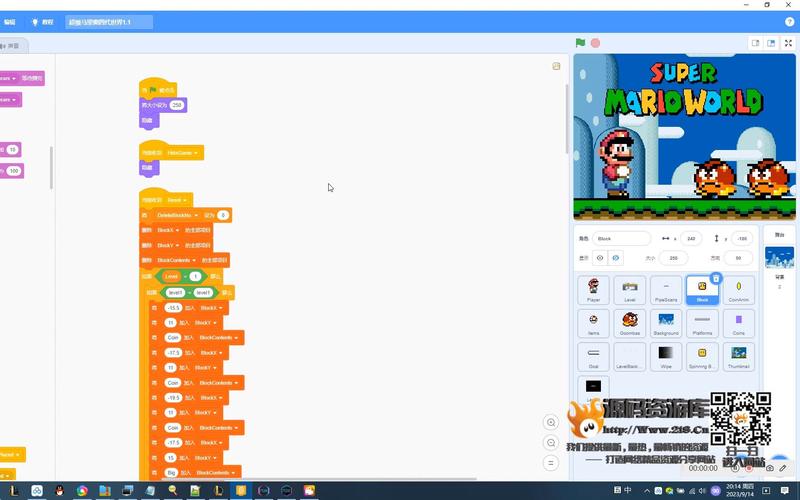Open the tutorials lightbulb button

pos(42,22)
